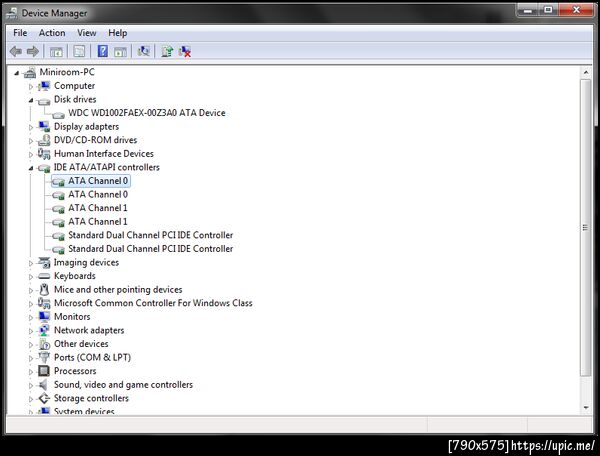The height and width of the screenshot is (456, 600).
Task: Click the Monitors category icon
Action: 44,317
